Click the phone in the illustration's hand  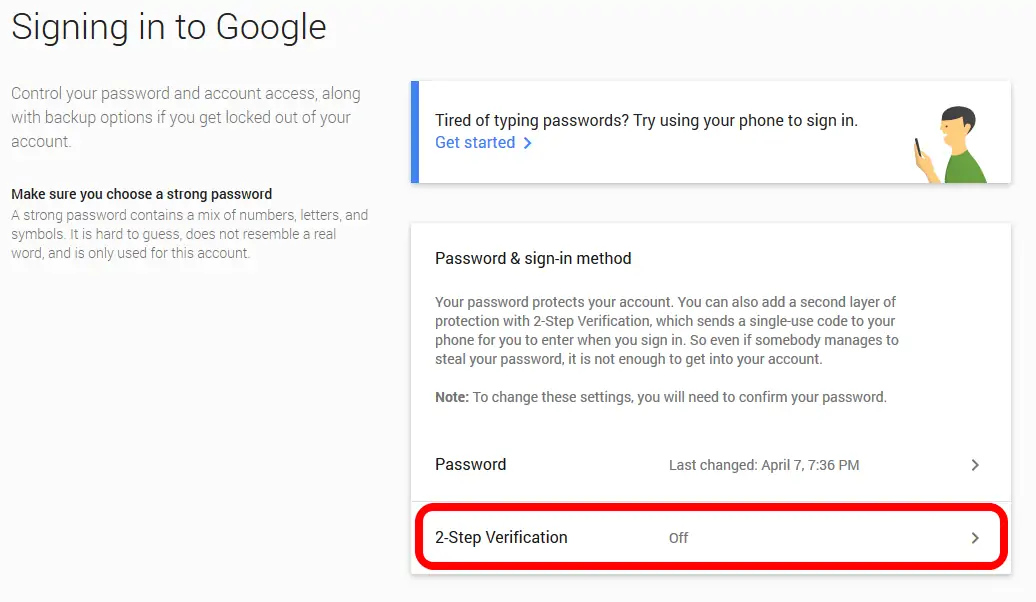point(918,148)
